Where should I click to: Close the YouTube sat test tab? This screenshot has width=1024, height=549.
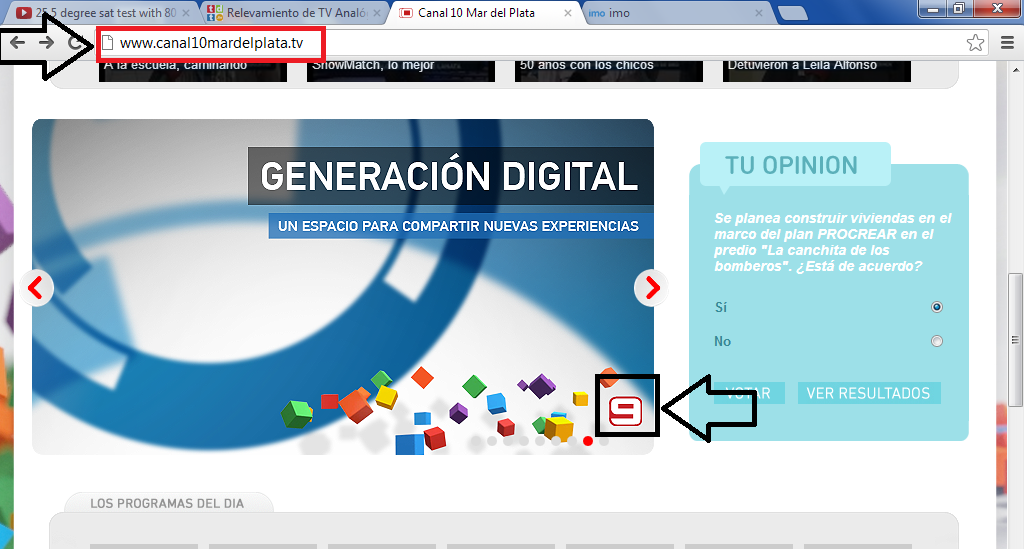pos(186,13)
